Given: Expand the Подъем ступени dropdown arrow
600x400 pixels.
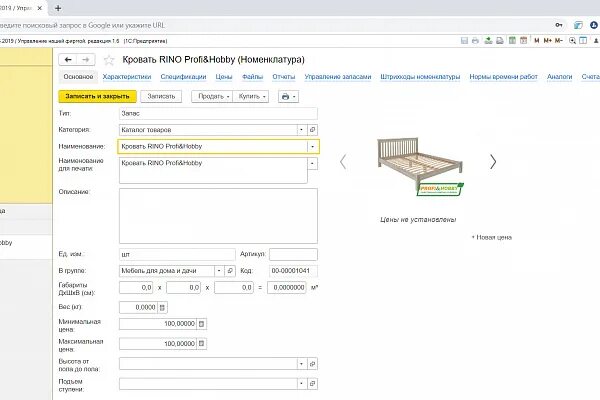Looking at the screenshot, I should pyautogui.click(x=302, y=384).
